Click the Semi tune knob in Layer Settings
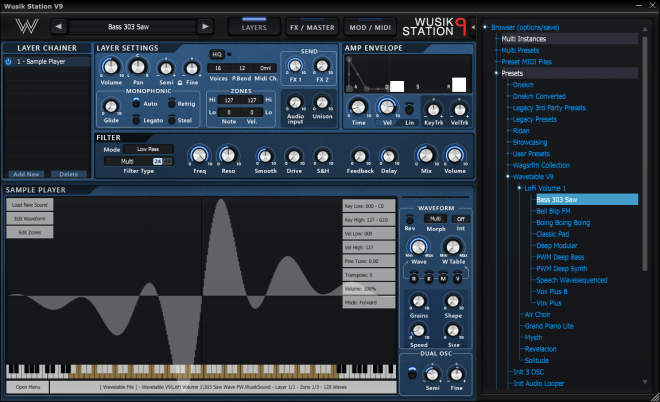This screenshot has width=660, height=402. click(x=166, y=68)
